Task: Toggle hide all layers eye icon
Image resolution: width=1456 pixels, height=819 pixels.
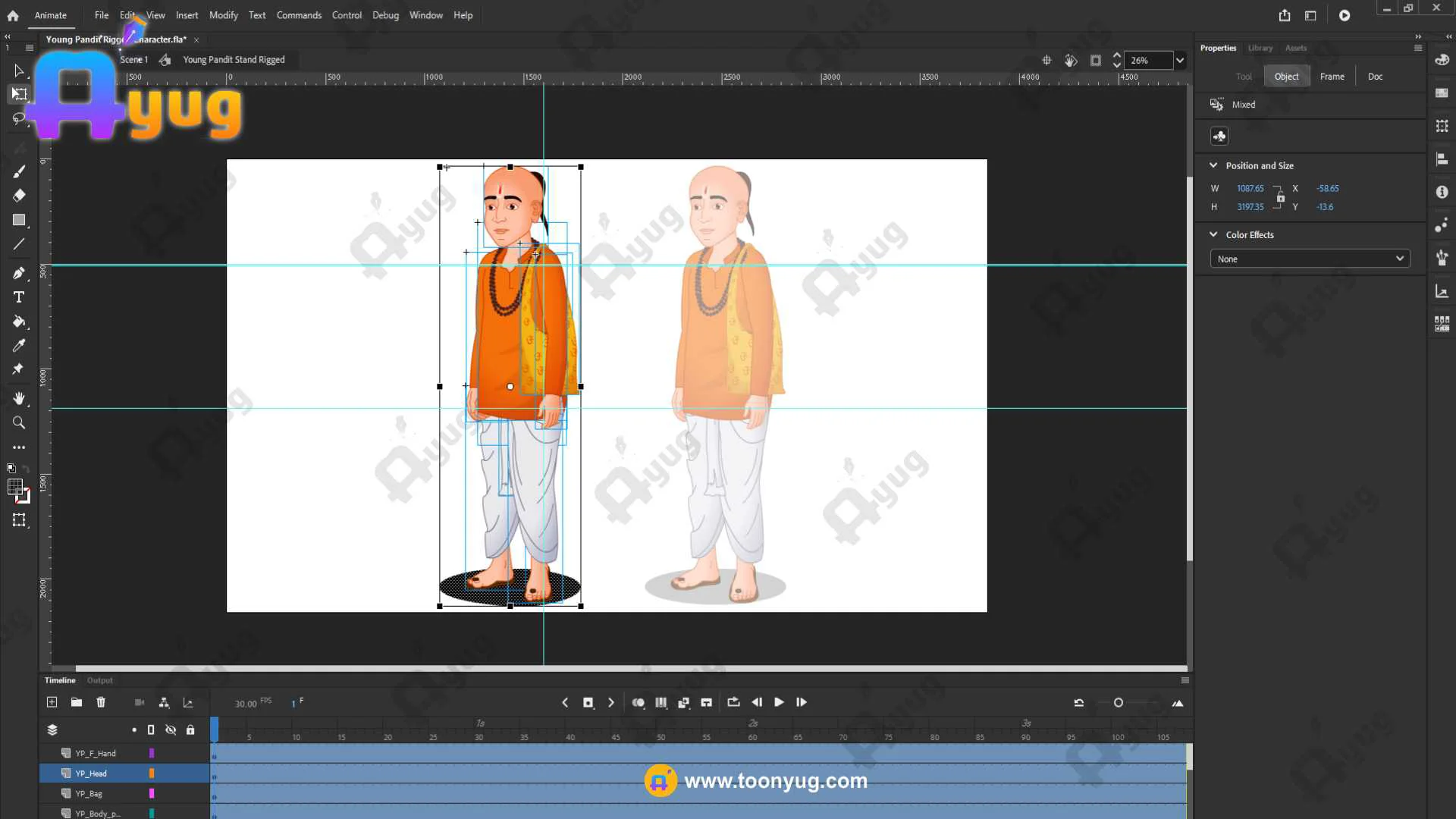Action: click(x=171, y=730)
